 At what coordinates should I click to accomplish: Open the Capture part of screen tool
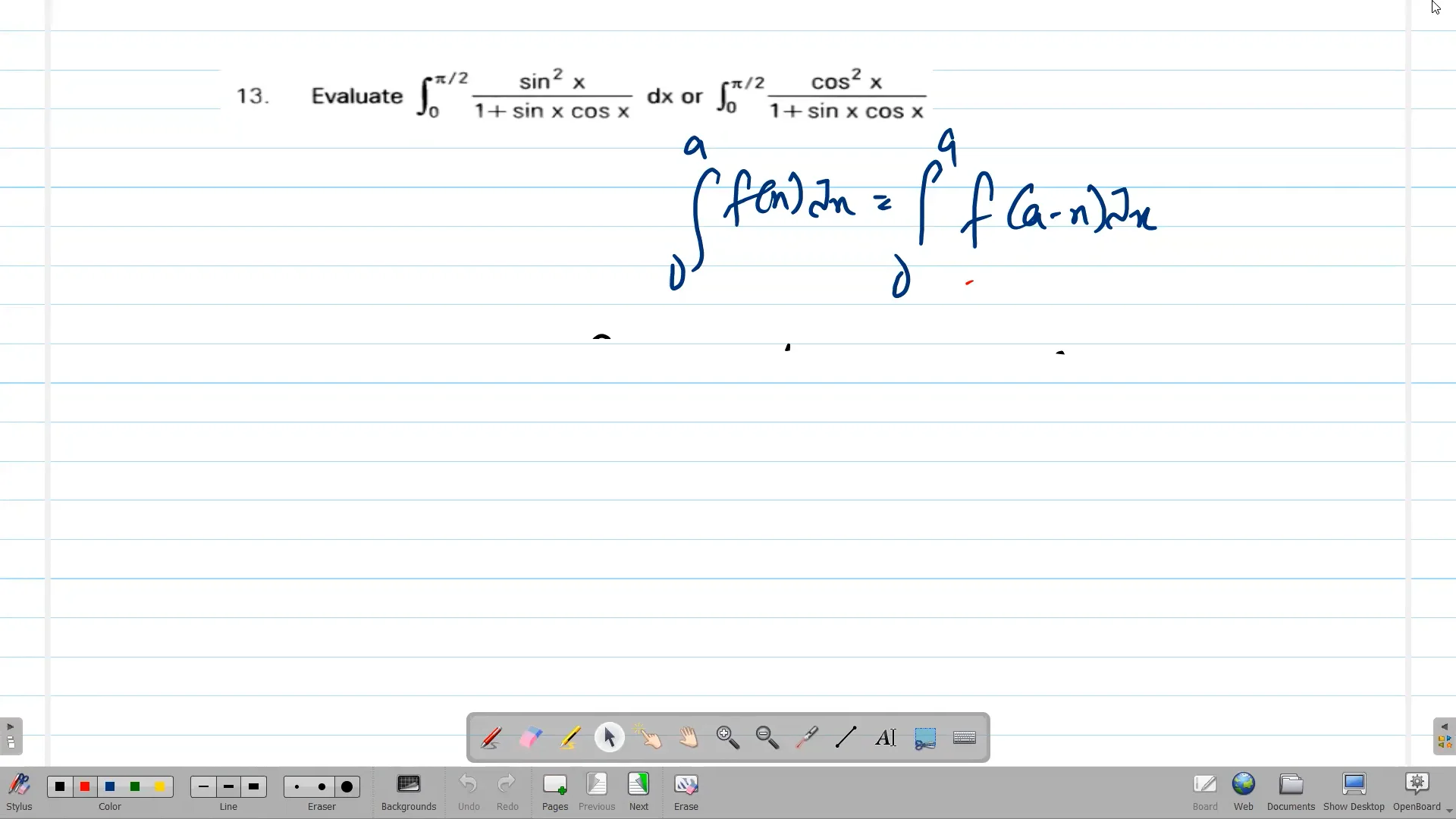pos(925,736)
